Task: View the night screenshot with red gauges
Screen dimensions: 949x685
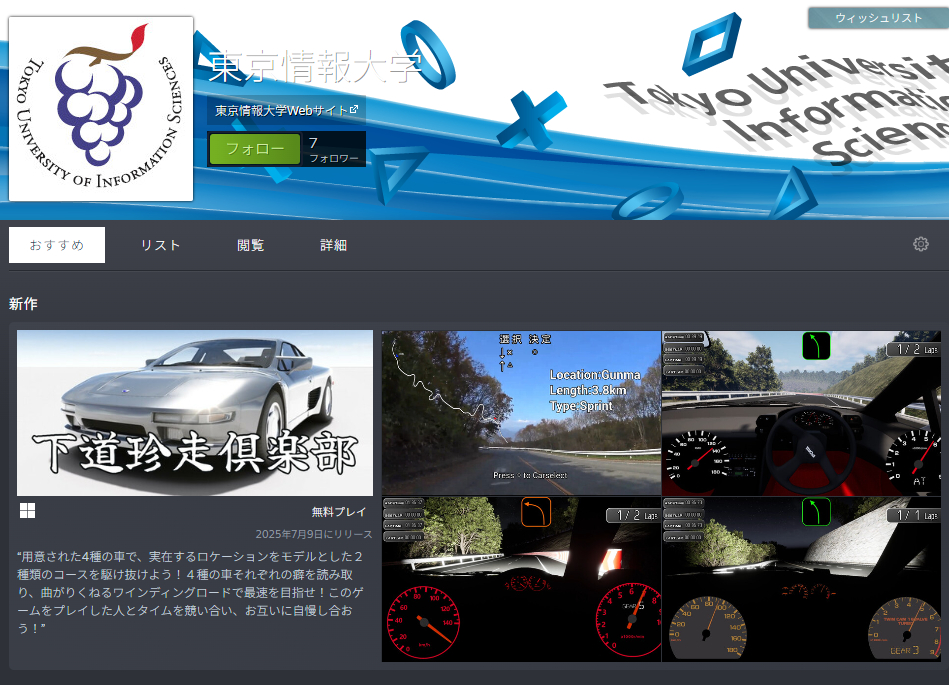Action: coord(521,579)
